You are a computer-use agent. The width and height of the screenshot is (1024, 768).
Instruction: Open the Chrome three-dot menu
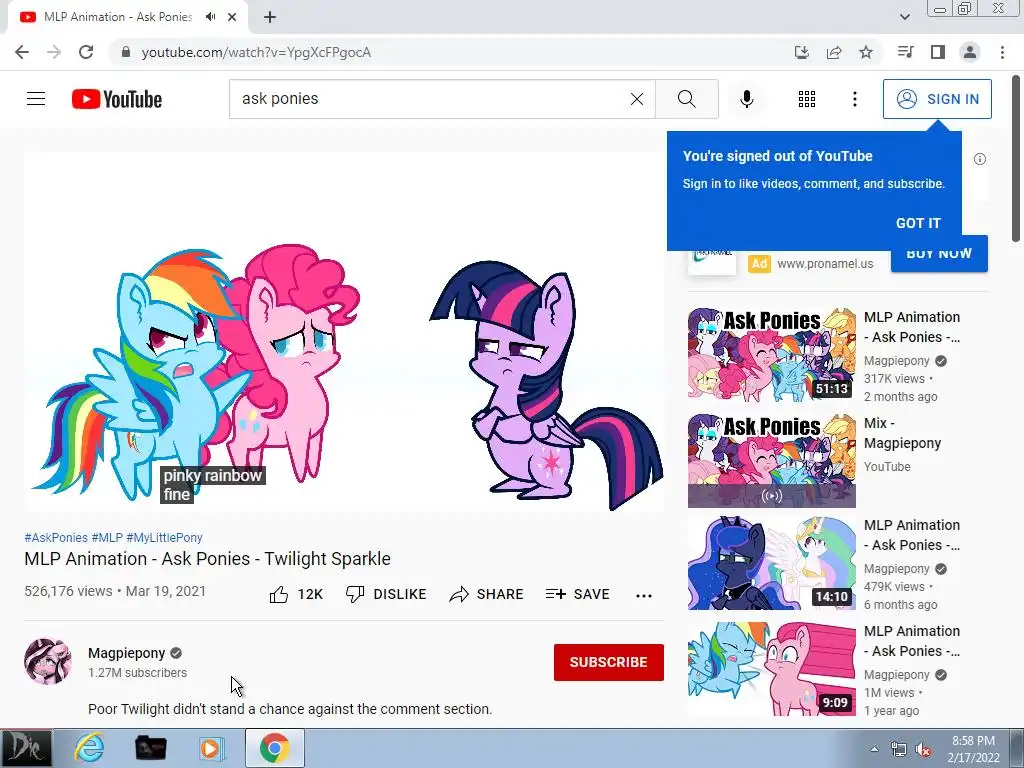(1002, 52)
